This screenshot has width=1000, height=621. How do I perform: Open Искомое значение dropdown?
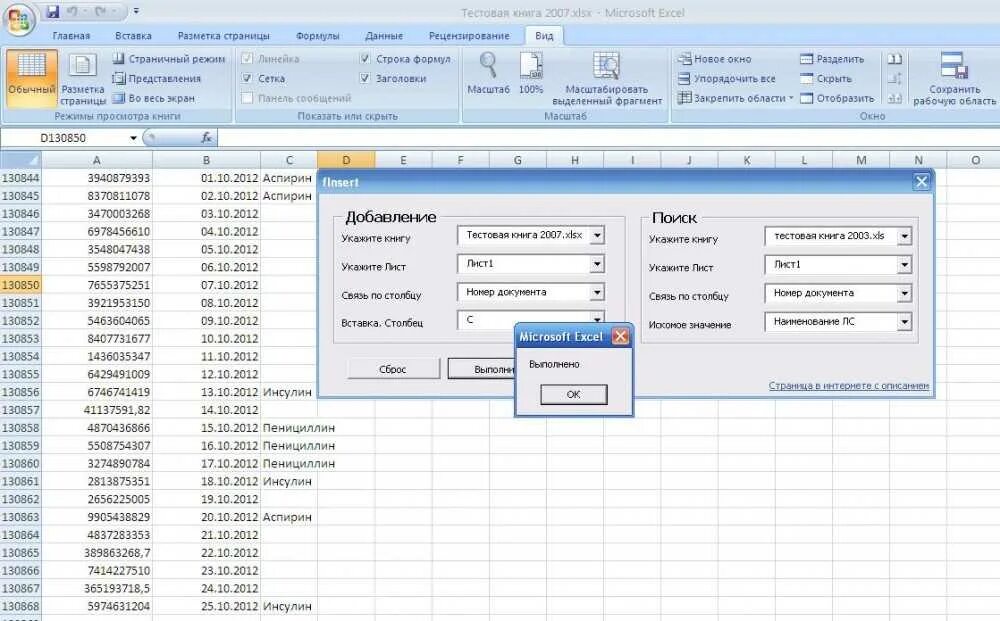click(904, 322)
